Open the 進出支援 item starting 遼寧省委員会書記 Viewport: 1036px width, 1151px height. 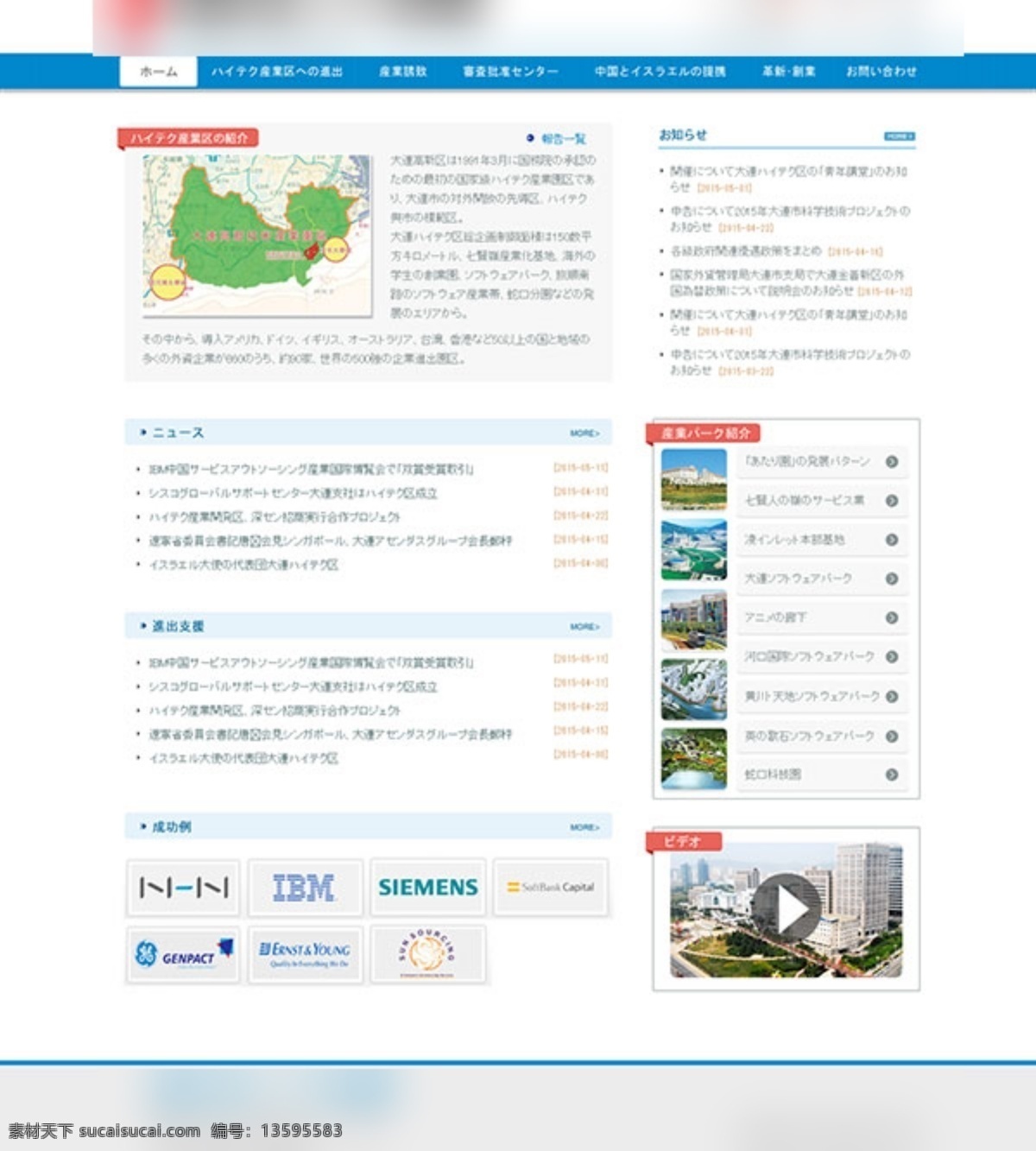(331, 734)
